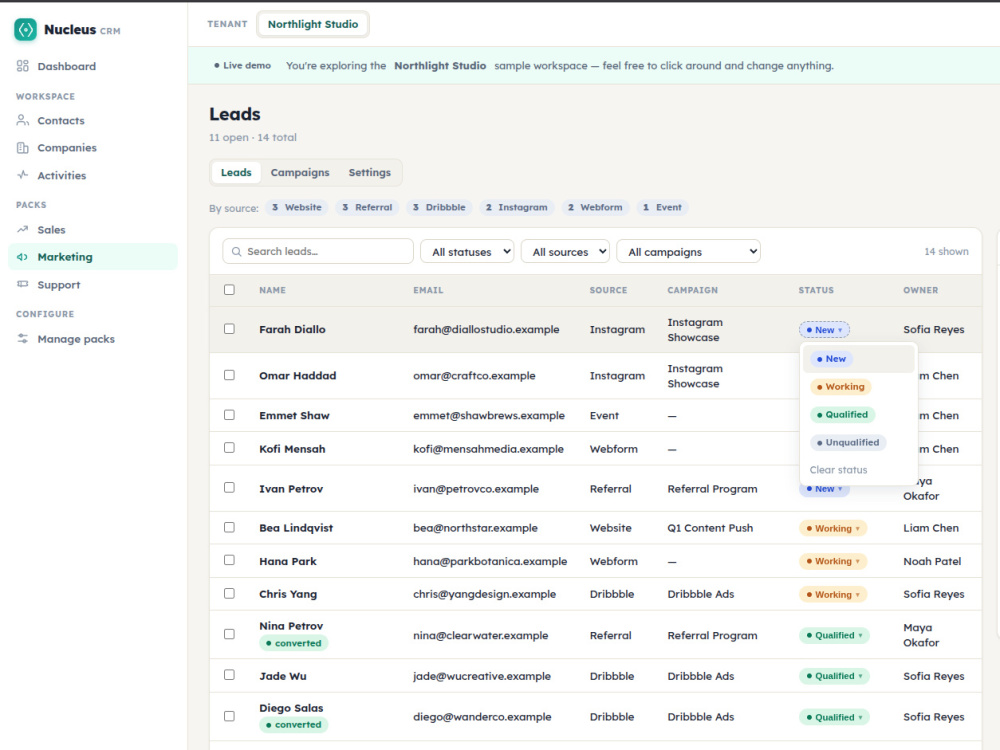Check the Diego Salas row checkbox
Viewport: 1000px width, 750px height.
tap(230, 716)
